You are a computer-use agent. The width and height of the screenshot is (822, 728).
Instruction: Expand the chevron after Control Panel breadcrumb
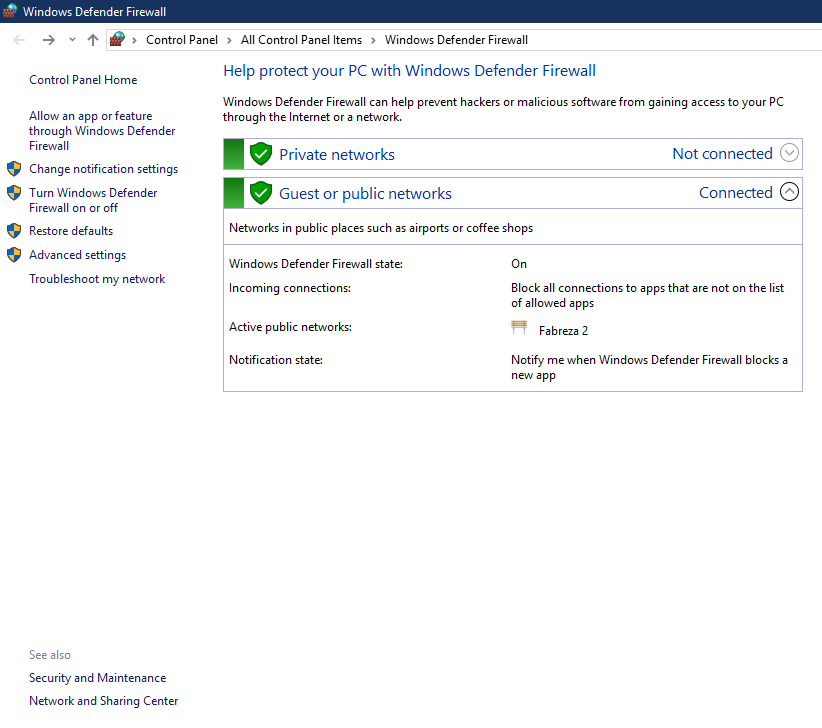(229, 40)
